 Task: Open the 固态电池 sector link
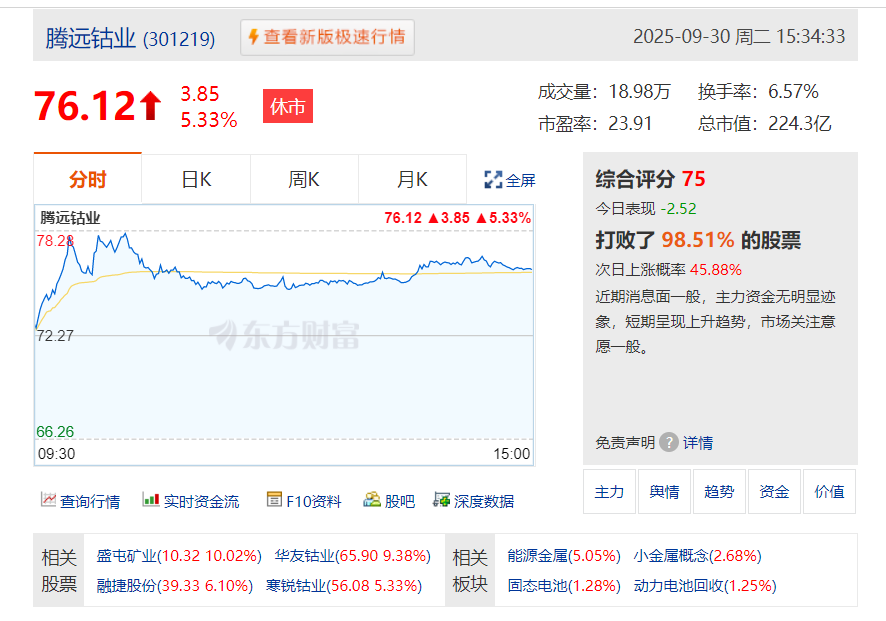coord(564,585)
